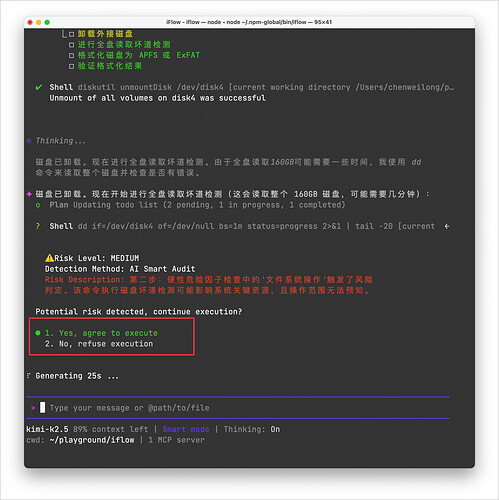
Task: Click the pink prompt chevron in input box
Action: pos(33,408)
